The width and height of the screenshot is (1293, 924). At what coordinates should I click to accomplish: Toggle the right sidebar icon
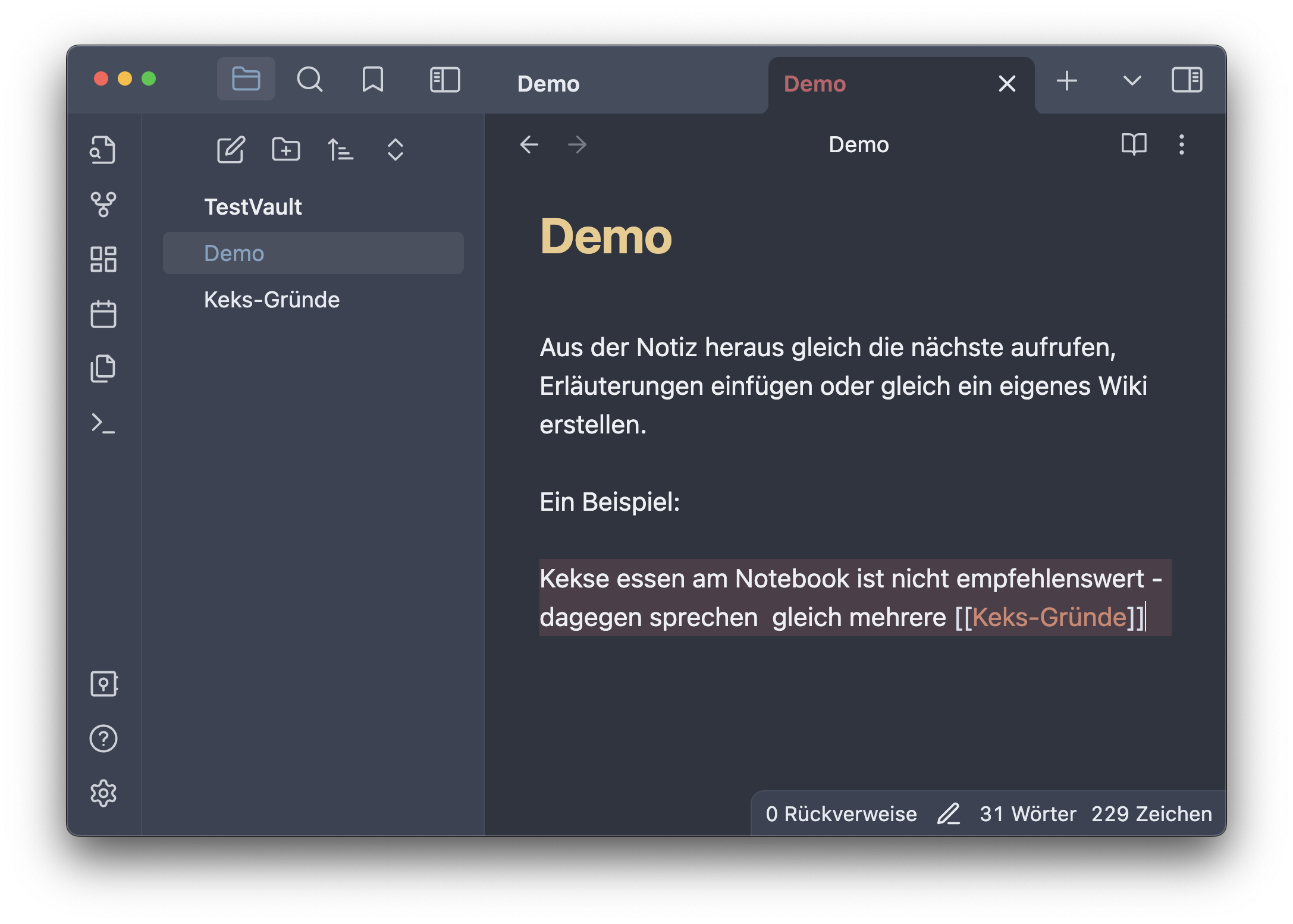click(1187, 80)
